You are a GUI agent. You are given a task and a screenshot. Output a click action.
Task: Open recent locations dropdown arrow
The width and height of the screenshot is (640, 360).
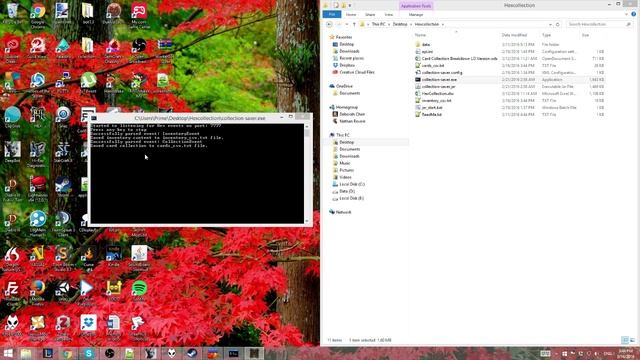pyautogui.click(x=346, y=24)
